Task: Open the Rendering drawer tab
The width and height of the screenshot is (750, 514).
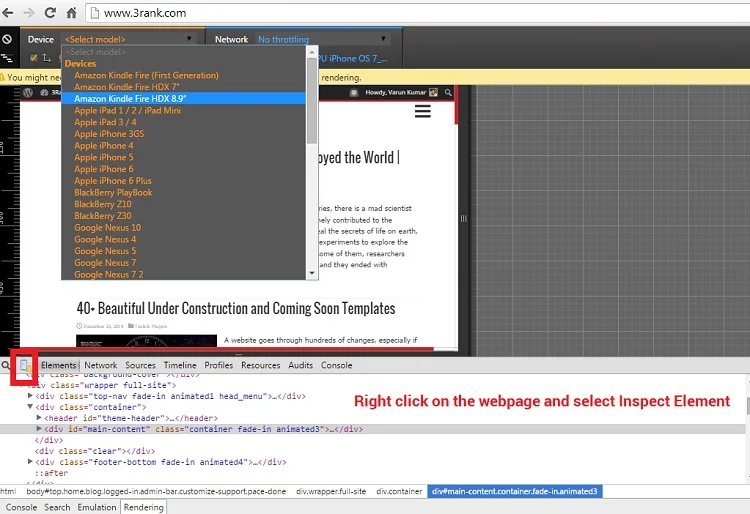Action: click(143, 507)
